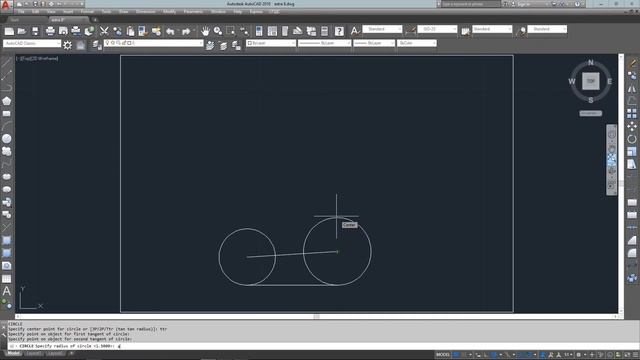Open the QuickCalc calculator icon
This screenshot has height=360, width=640.
pyautogui.click(x=324, y=31)
